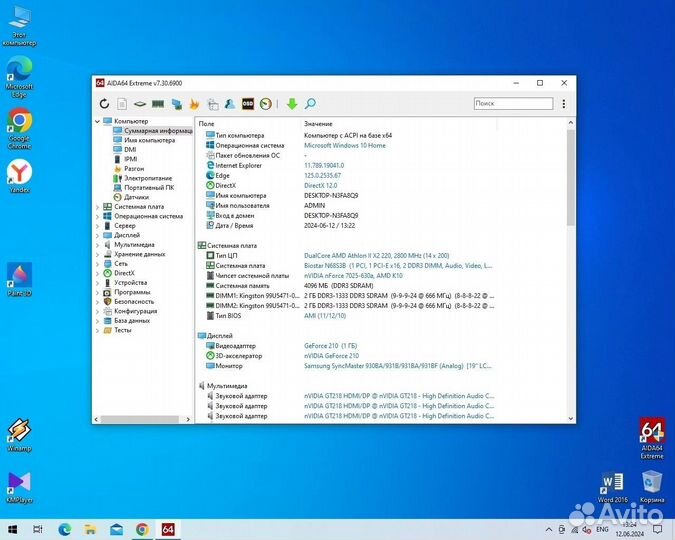This screenshot has height=540, width=675.
Task: Click the AIDA64 icon in the taskbar
Action: (x=168, y=529)
